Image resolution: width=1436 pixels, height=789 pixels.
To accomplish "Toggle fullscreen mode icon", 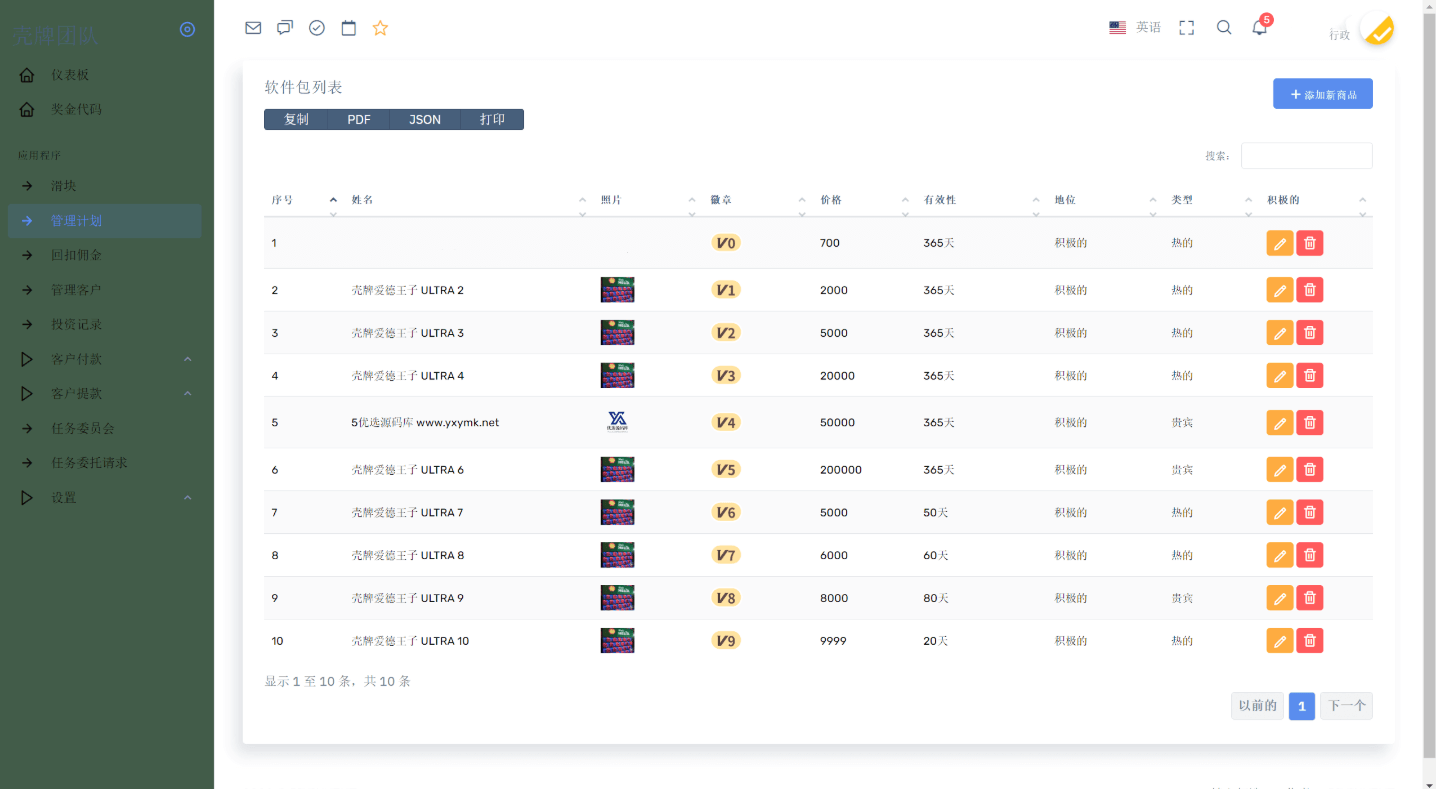I will tap(1187, 28).
